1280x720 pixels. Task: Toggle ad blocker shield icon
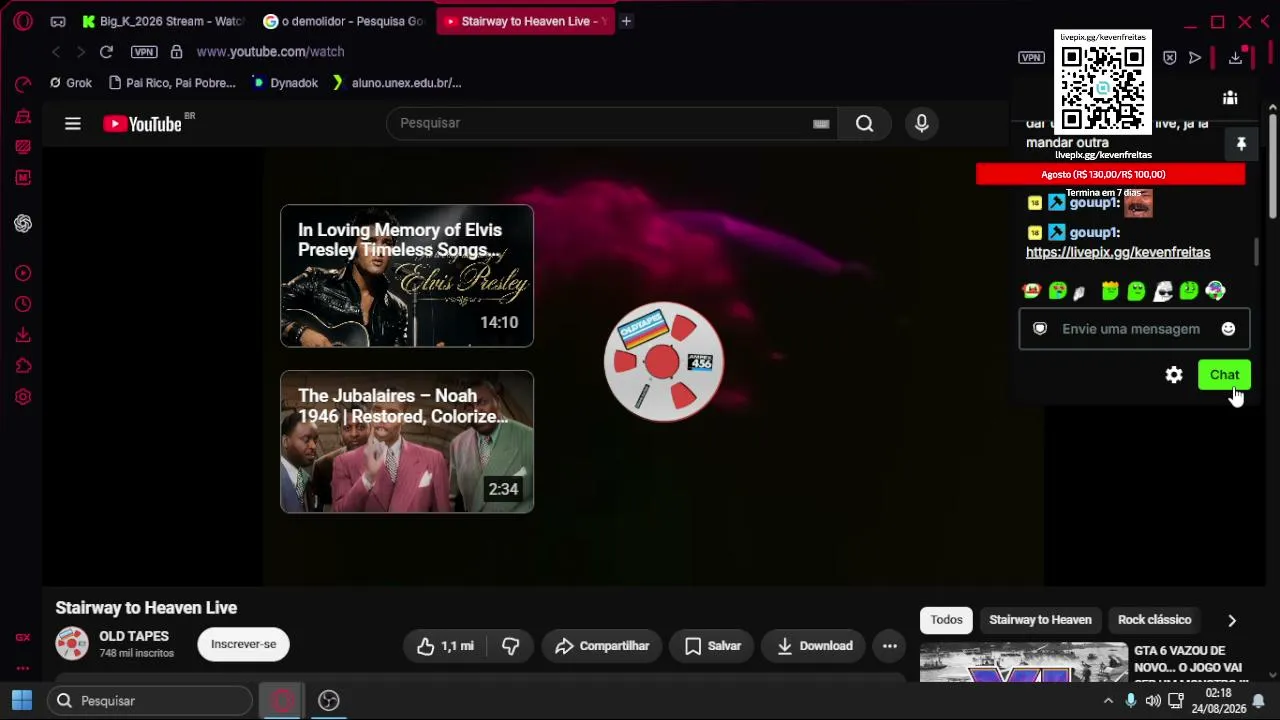tap(1170, 58)
